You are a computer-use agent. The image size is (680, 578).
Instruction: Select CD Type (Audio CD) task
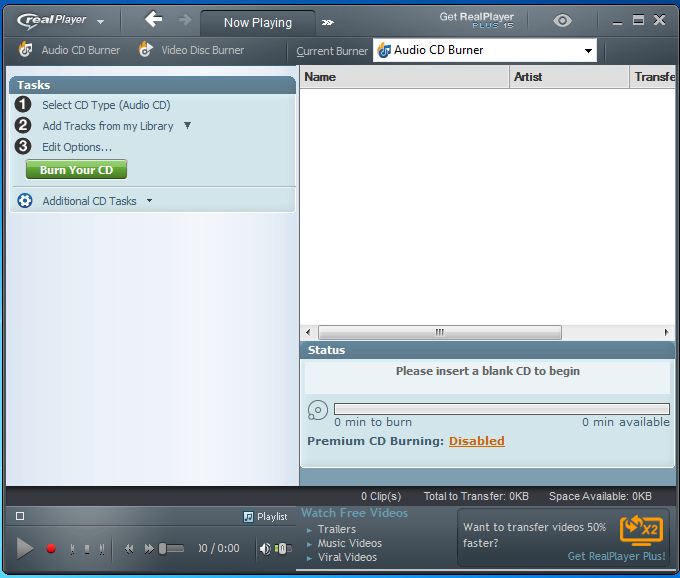tap(106, 105)
